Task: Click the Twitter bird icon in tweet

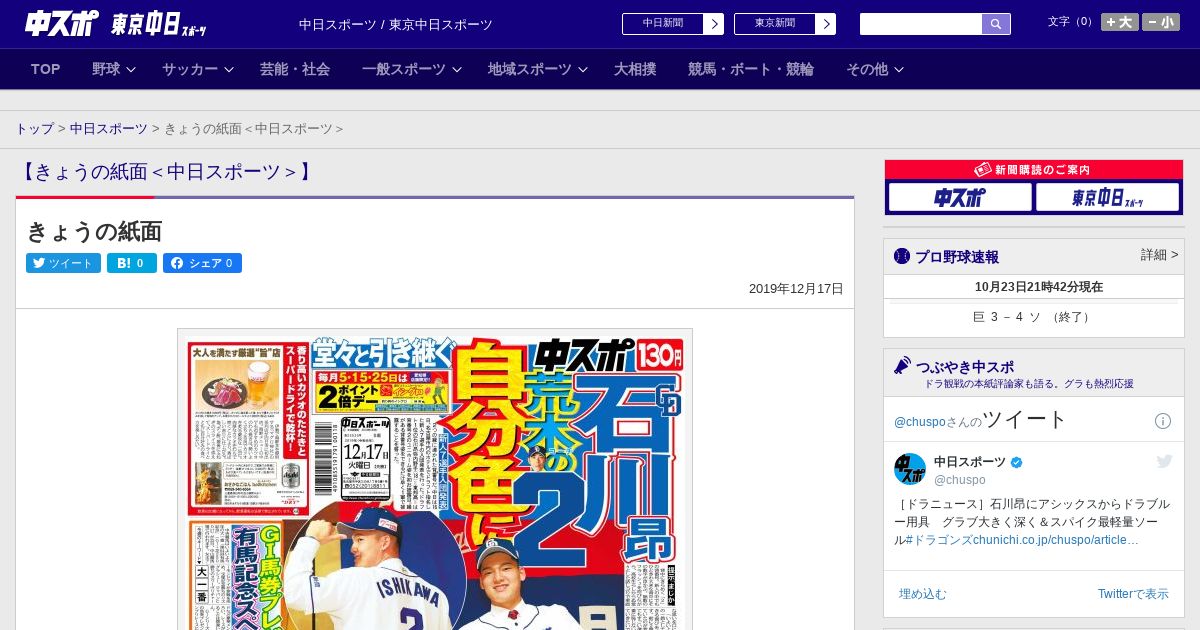Action: pos(1164,461)
